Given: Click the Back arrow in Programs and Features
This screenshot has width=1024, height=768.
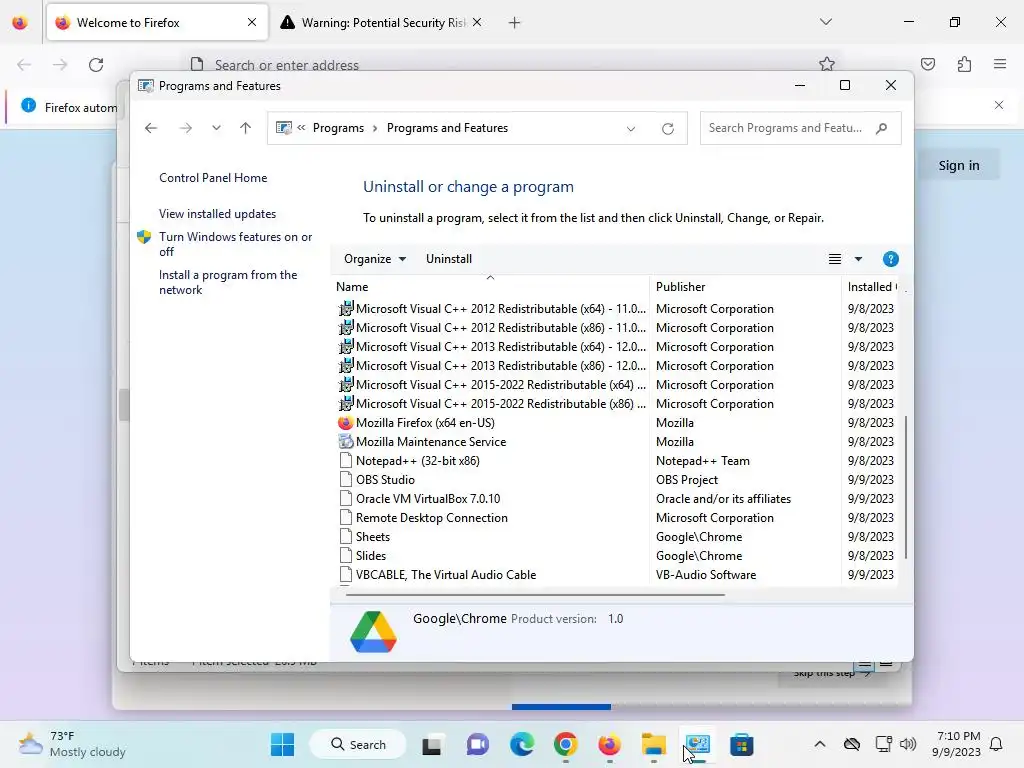Looking at the screenshot, I should pyautogui.click(x=151, y=128).
